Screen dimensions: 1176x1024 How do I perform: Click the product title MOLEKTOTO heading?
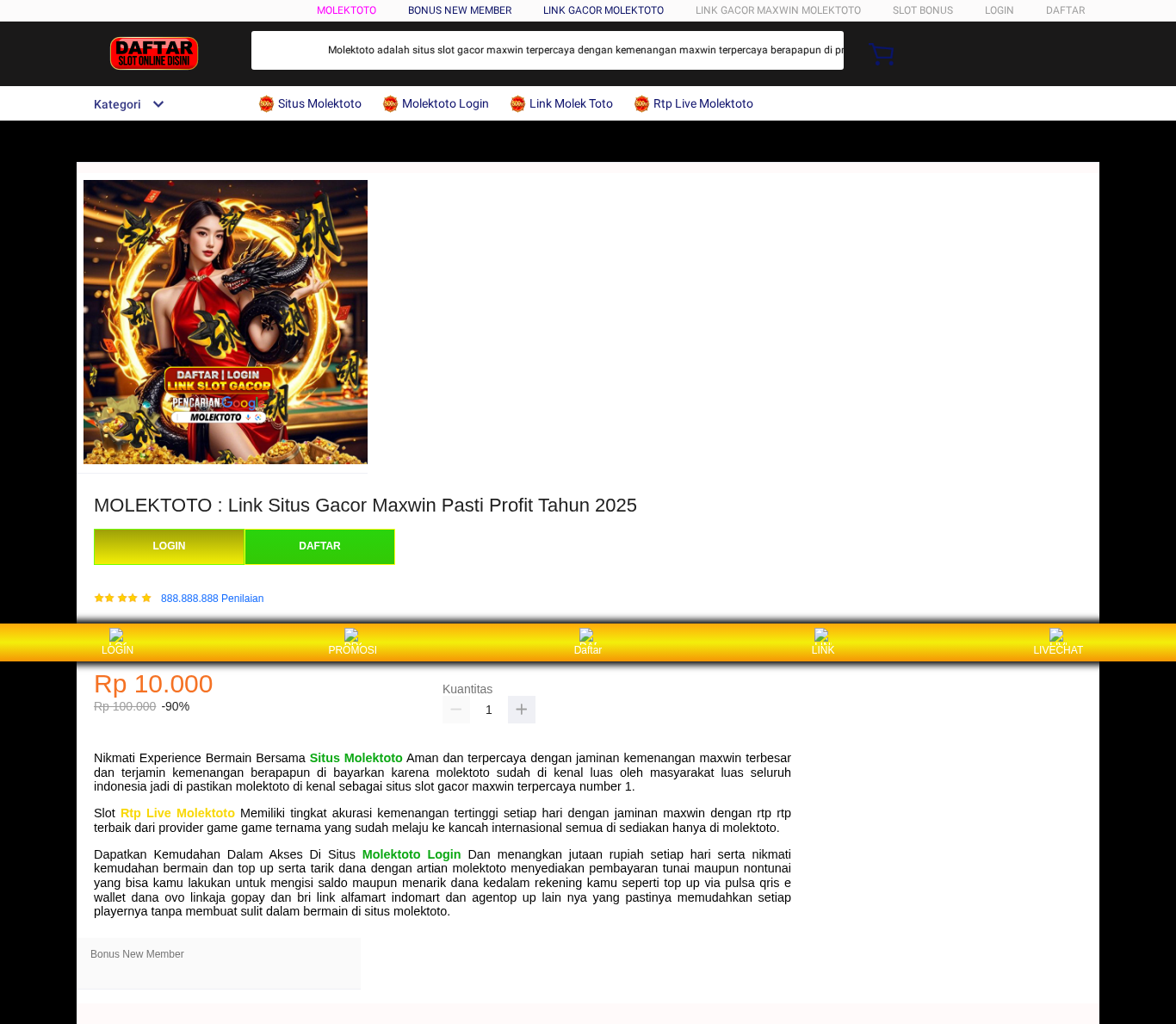365,506
